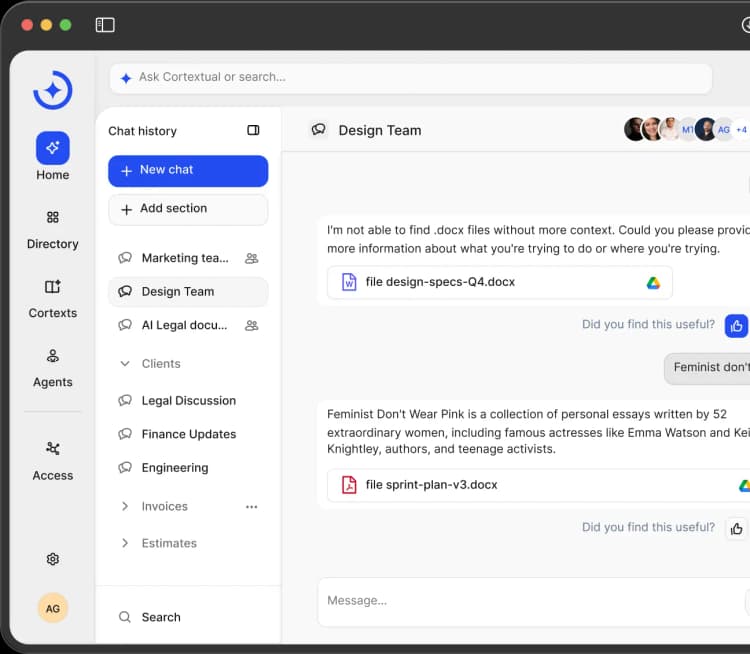Toggle sidebar icon in title bar
This screenshot has height=654, width=750.
pos(105,25)
